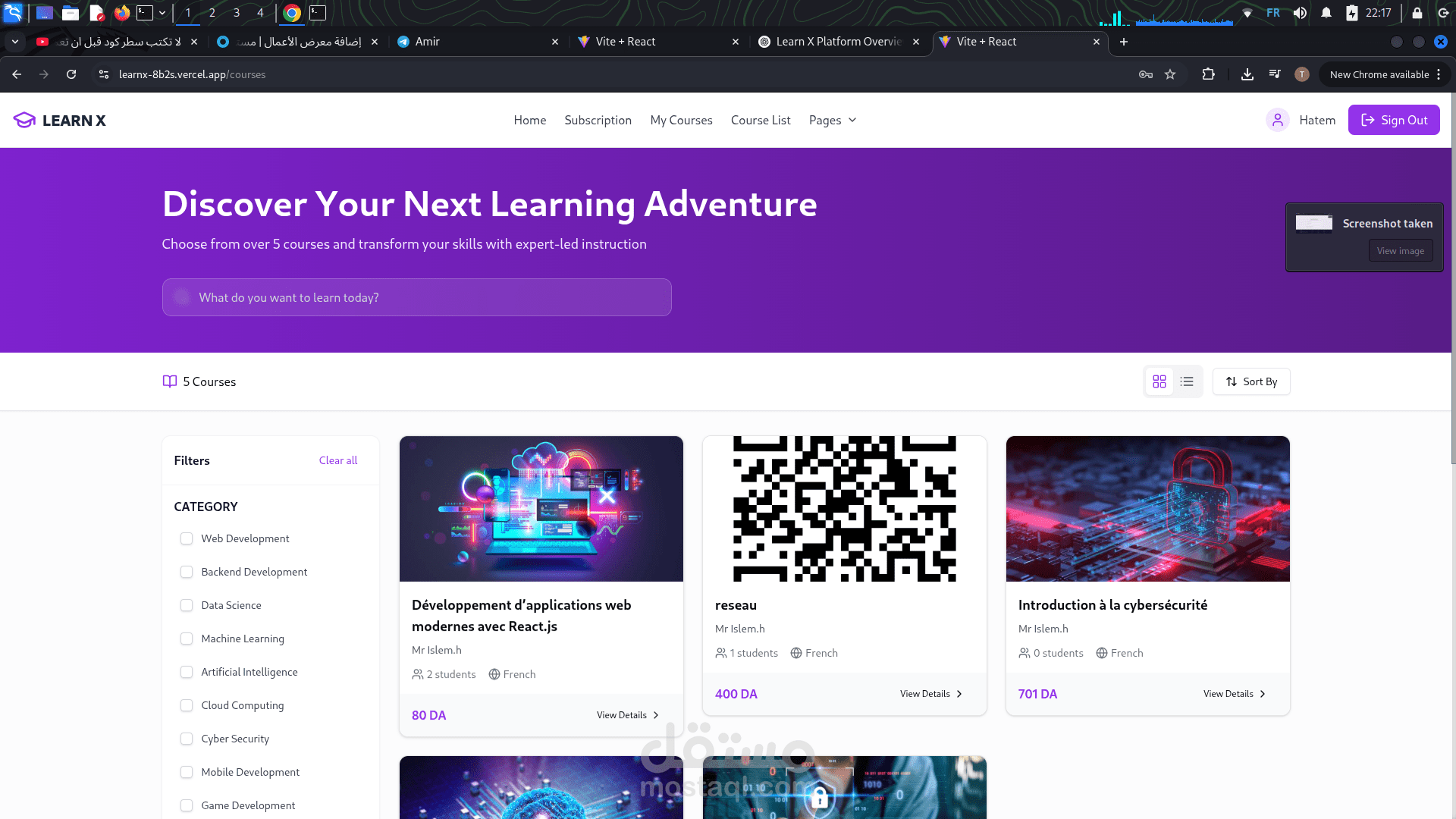Check the Cloud Computing filter
This screenshot has height=819, width=1456.
point(187,705)
